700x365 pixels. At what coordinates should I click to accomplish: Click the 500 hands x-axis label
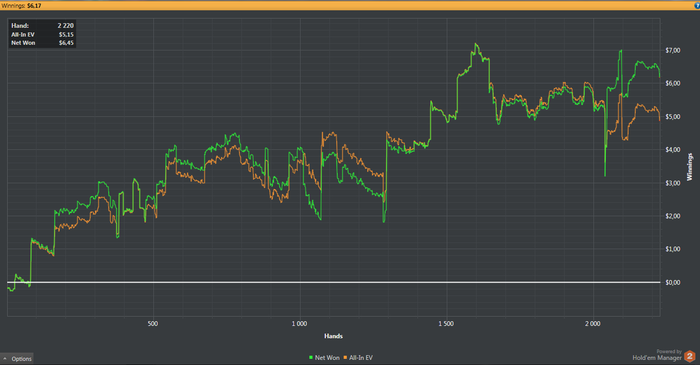153,324
